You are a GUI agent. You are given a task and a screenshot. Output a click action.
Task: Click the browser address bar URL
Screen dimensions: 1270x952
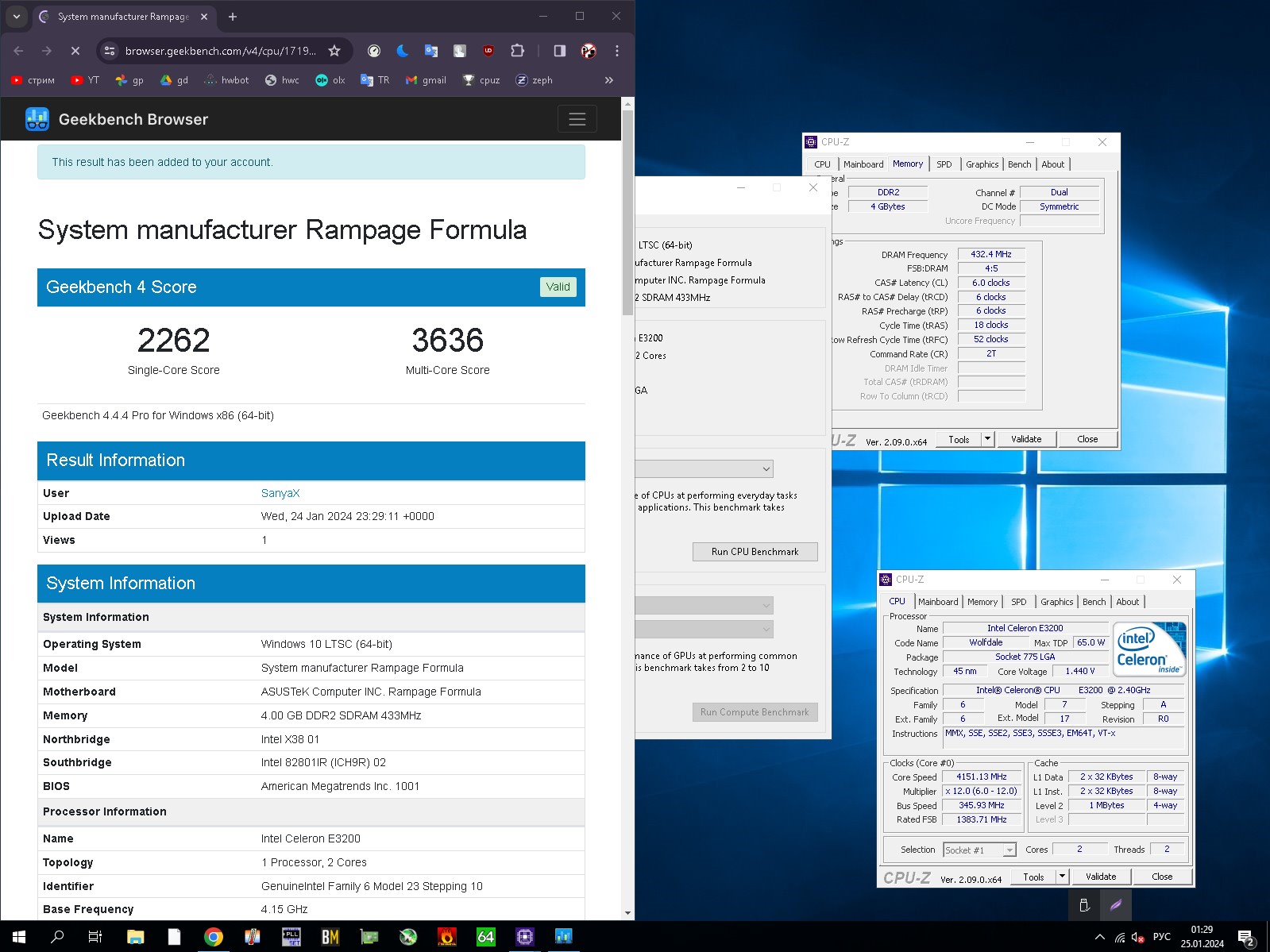(221, 51)
